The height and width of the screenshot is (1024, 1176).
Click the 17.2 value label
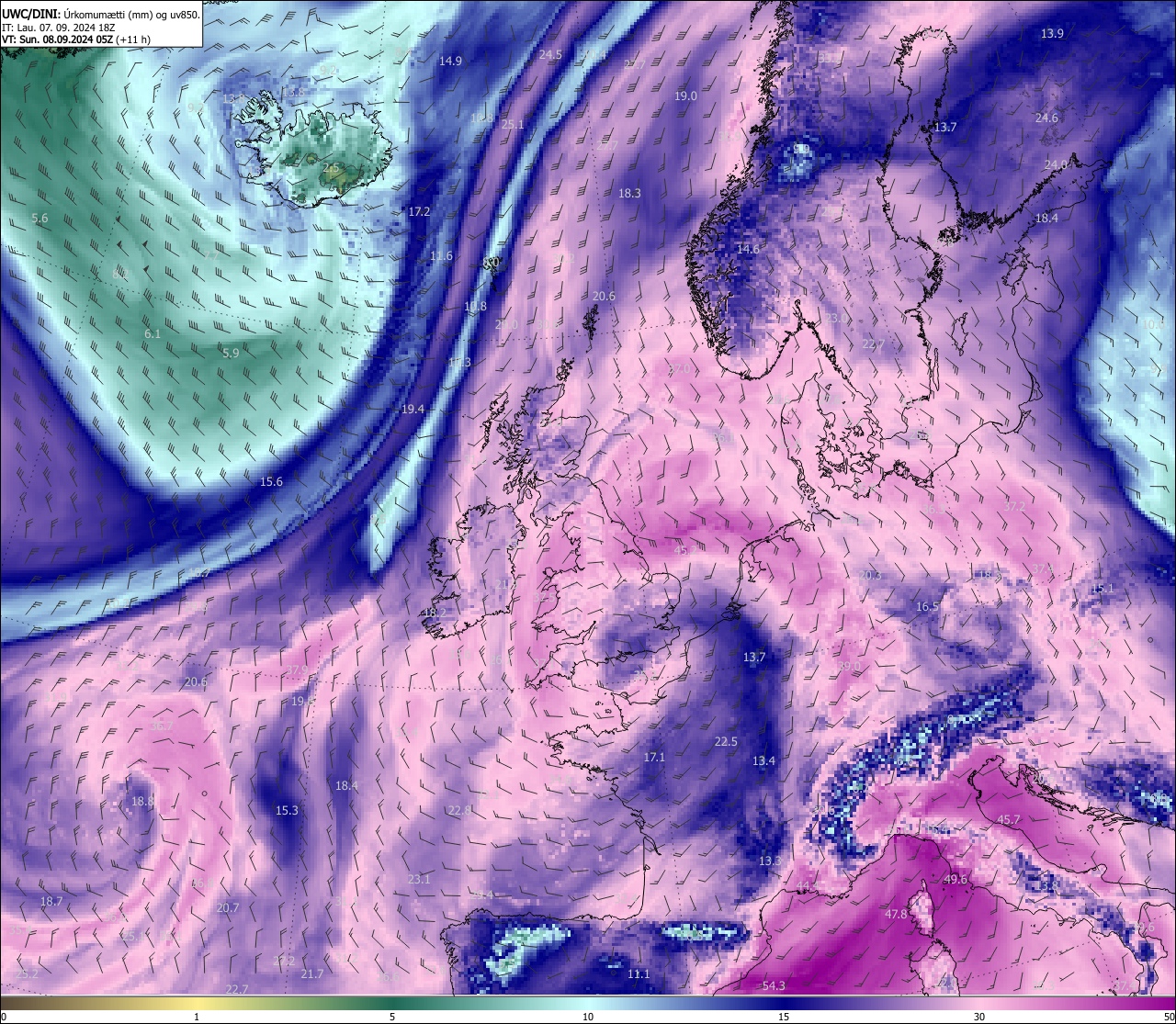[x=419, y=212]
